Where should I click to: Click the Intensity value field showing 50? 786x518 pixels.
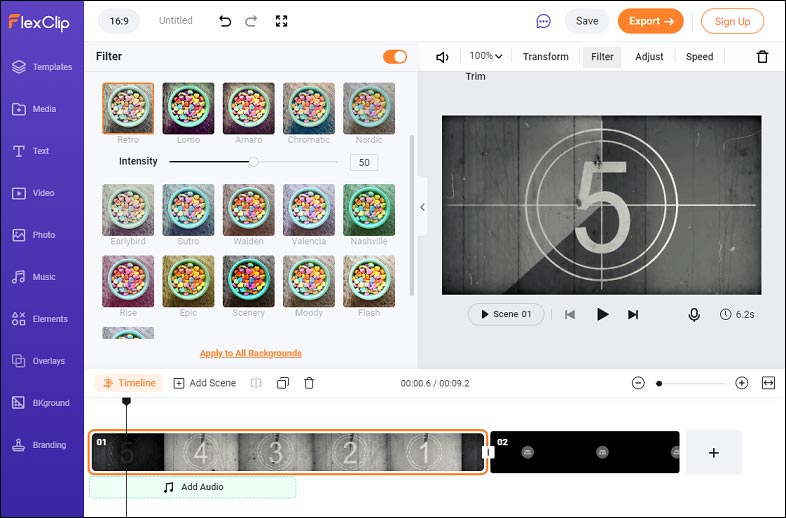364,162
